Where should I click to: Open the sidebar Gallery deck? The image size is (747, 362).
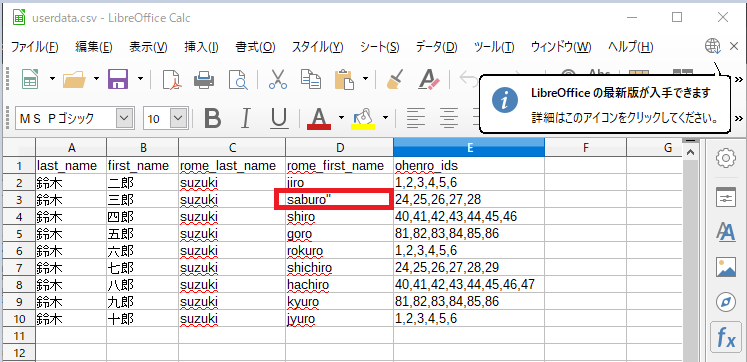[x=726, y=267]
